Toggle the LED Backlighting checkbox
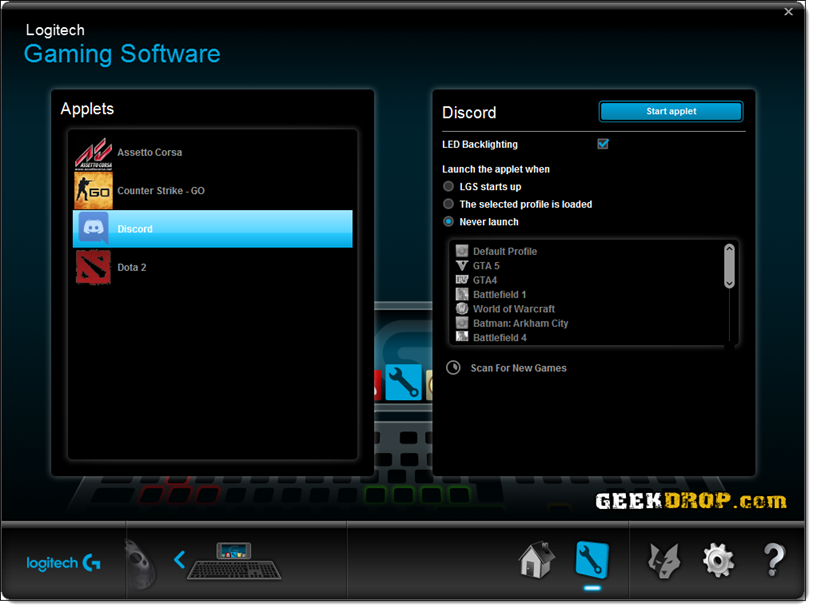The width and height of the screenshot is (813, 608). pos(602,144)
